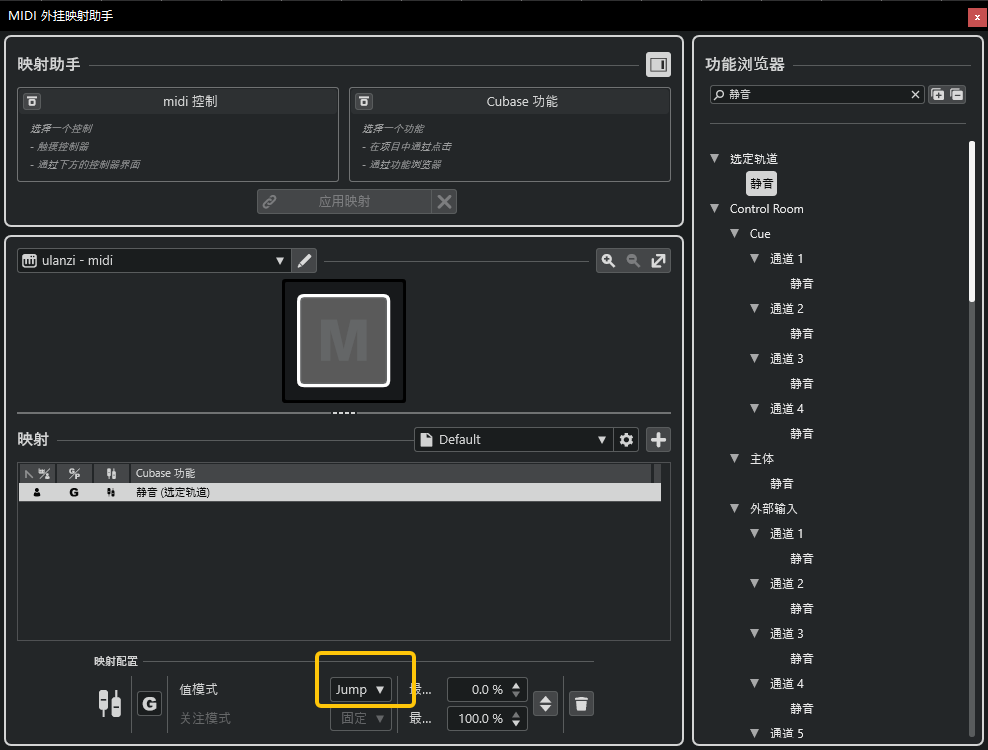This screenshot has width=988, height=750.
Task: Collapse the Cue tree node
Action: point(735,233)
